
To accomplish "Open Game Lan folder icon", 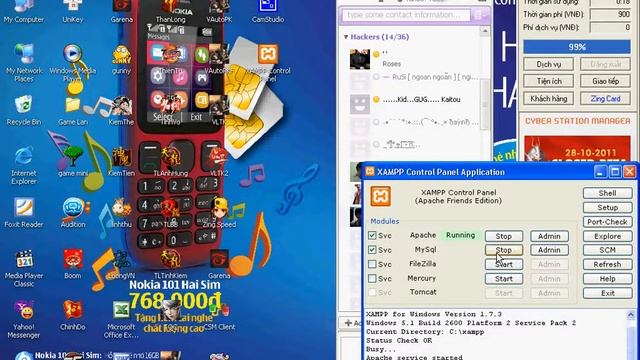I will click(x=73, y=110).
